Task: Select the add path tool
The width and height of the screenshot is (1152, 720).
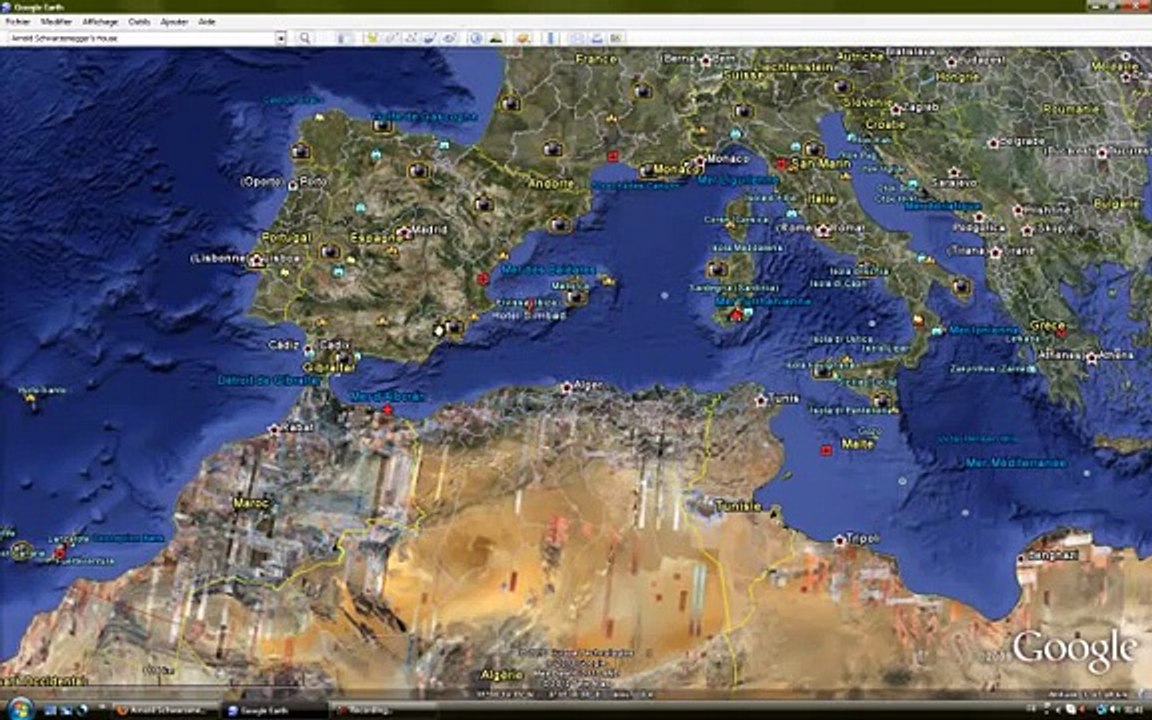Action: [x=411, y=38]
